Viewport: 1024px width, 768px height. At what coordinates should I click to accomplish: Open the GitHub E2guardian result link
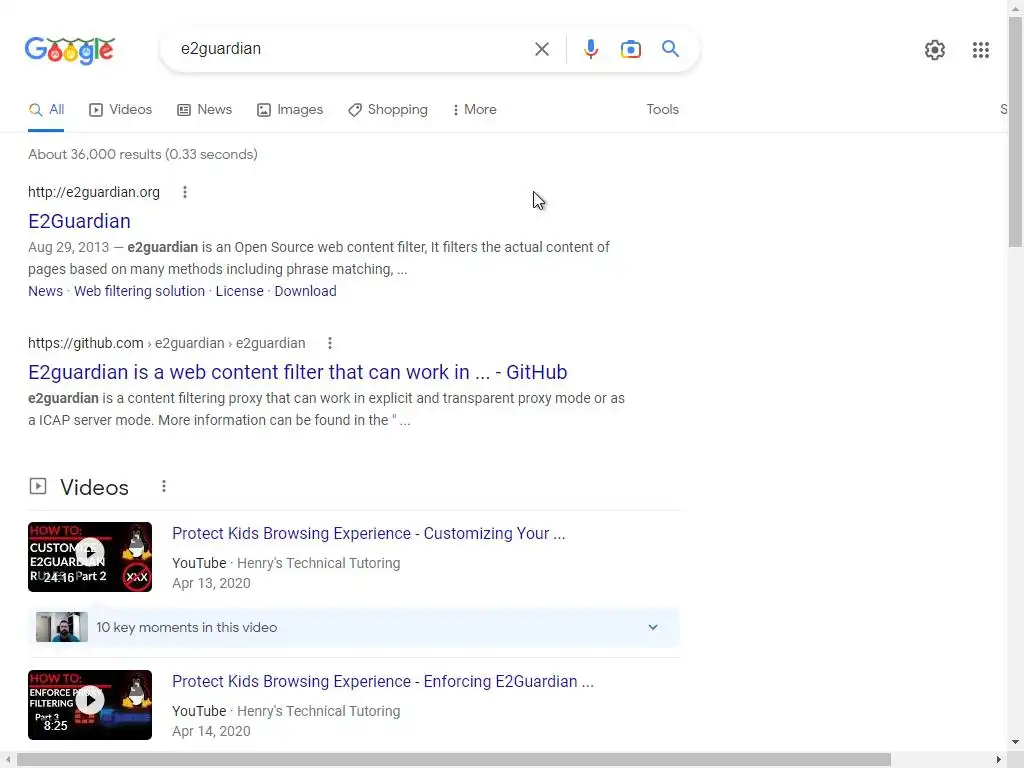[297, 372]
